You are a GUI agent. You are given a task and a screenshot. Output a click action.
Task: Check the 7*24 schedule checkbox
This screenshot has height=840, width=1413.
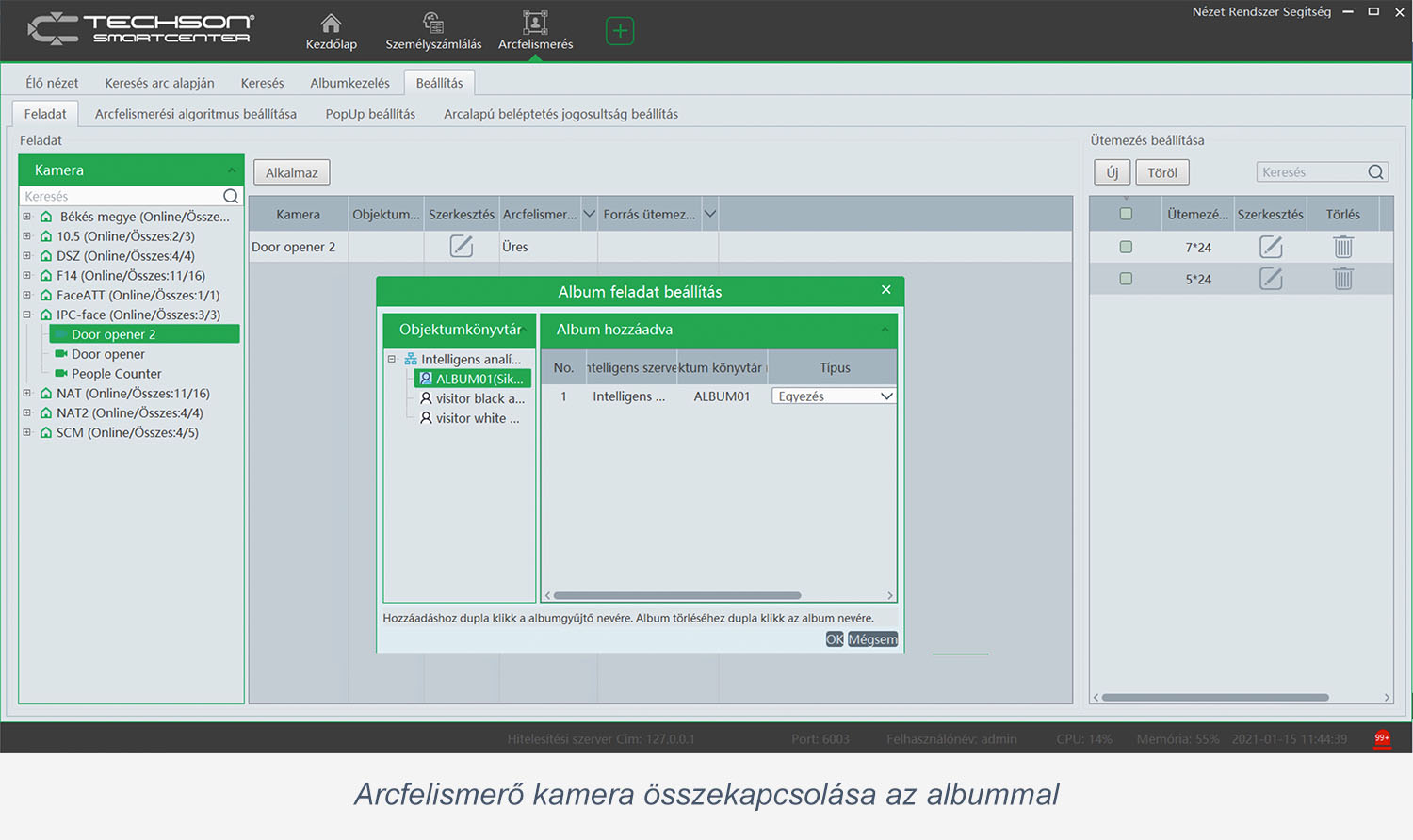pyautogui.click(x=1125, y=247)
